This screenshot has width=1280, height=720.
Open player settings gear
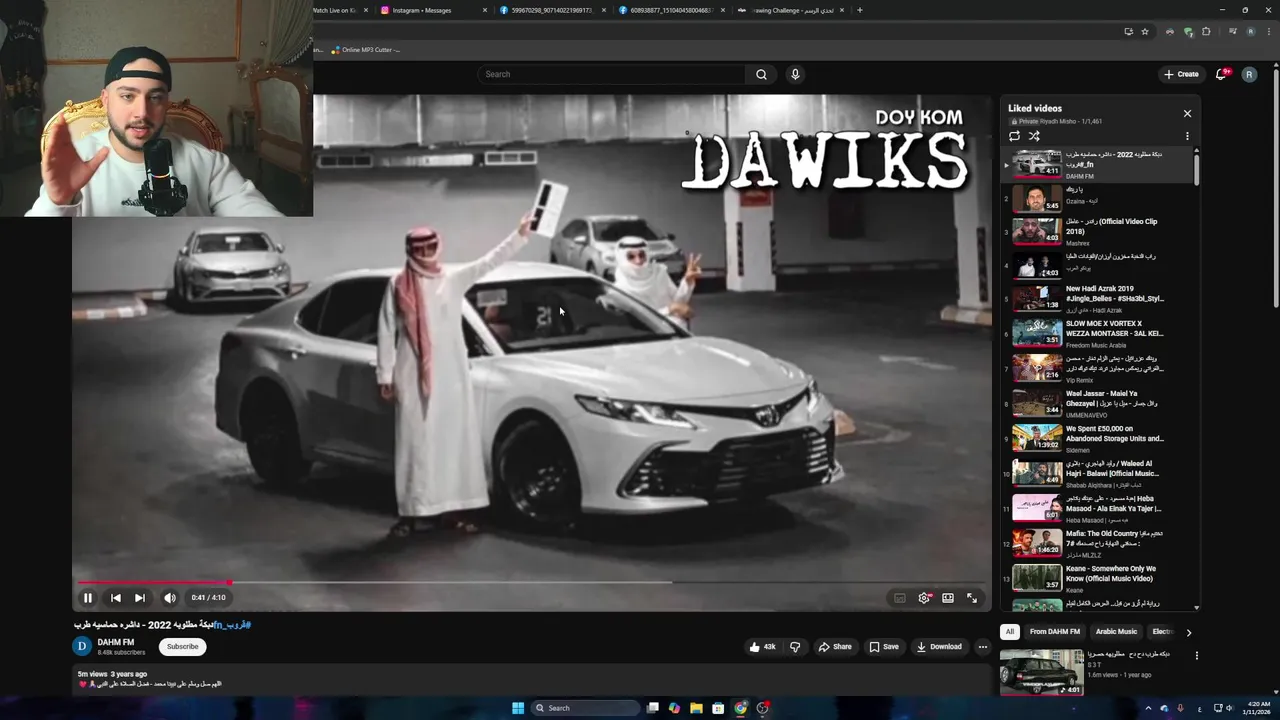click(x=924, y=598)
